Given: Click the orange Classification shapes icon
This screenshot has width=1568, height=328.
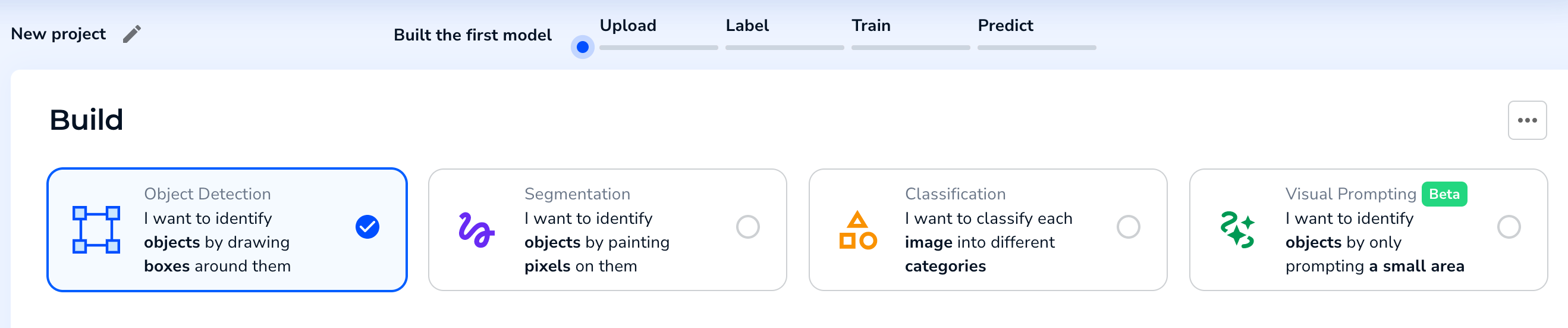Looking at the screenshot, I should pos(857,230).
